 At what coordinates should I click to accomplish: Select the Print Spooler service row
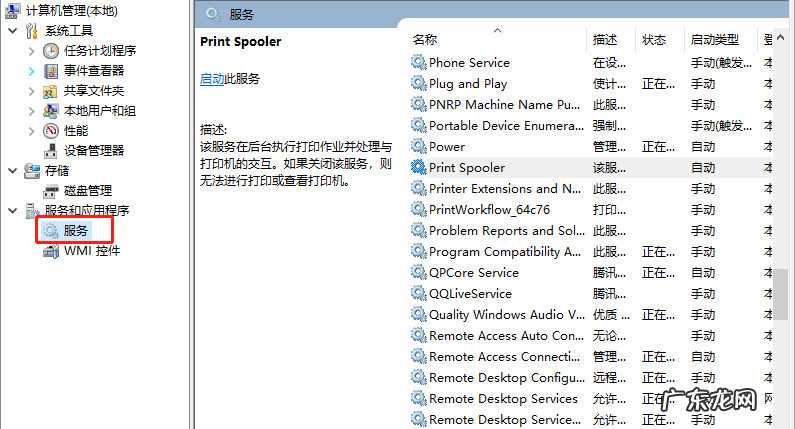591,167
